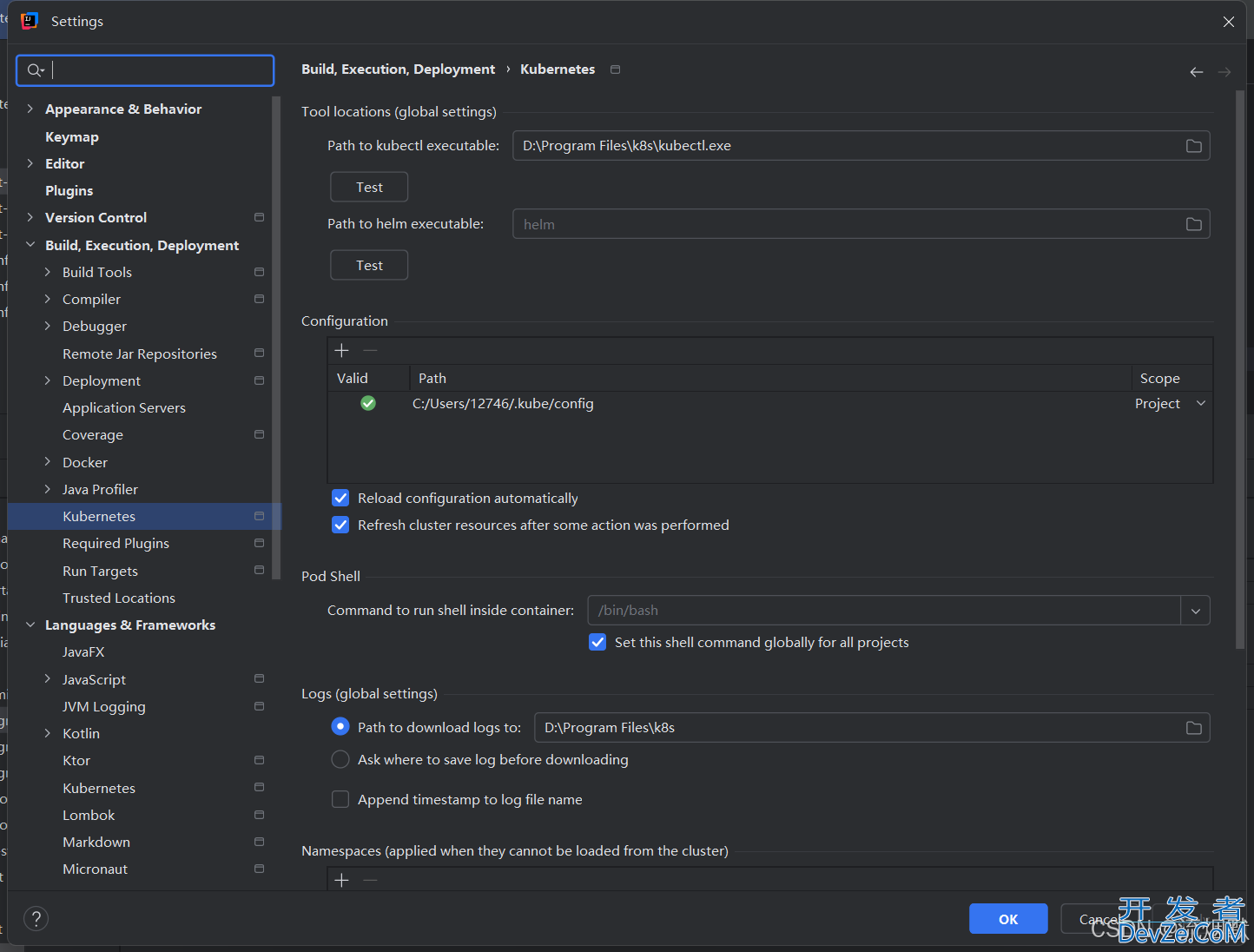
Task: Expand Appearance & Behavior section
Action: (30, 109)
